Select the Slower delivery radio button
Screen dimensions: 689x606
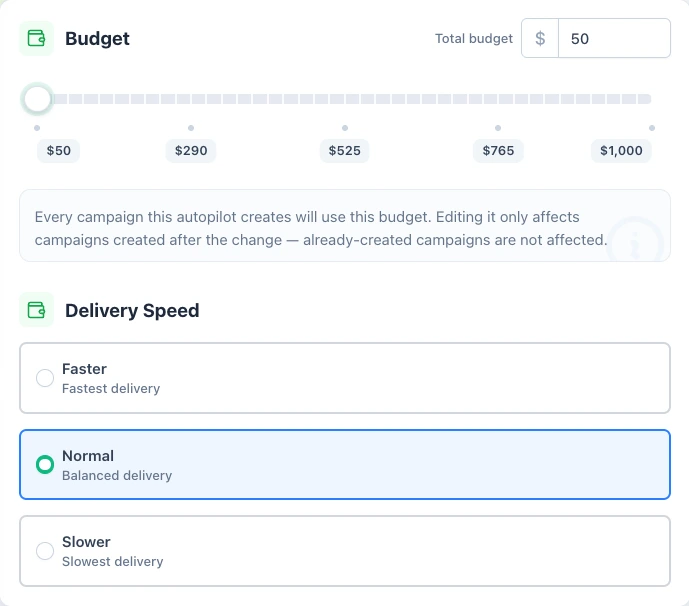[45, 551]
